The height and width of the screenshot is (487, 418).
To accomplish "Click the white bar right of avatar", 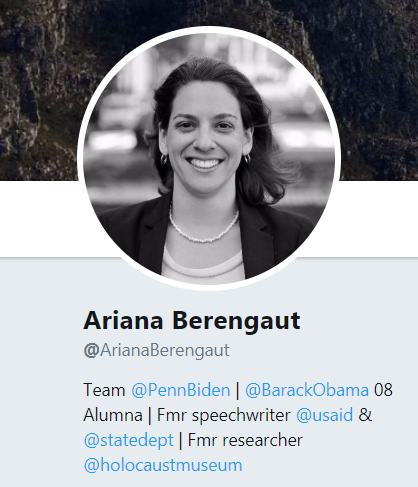I will (377, 219).
